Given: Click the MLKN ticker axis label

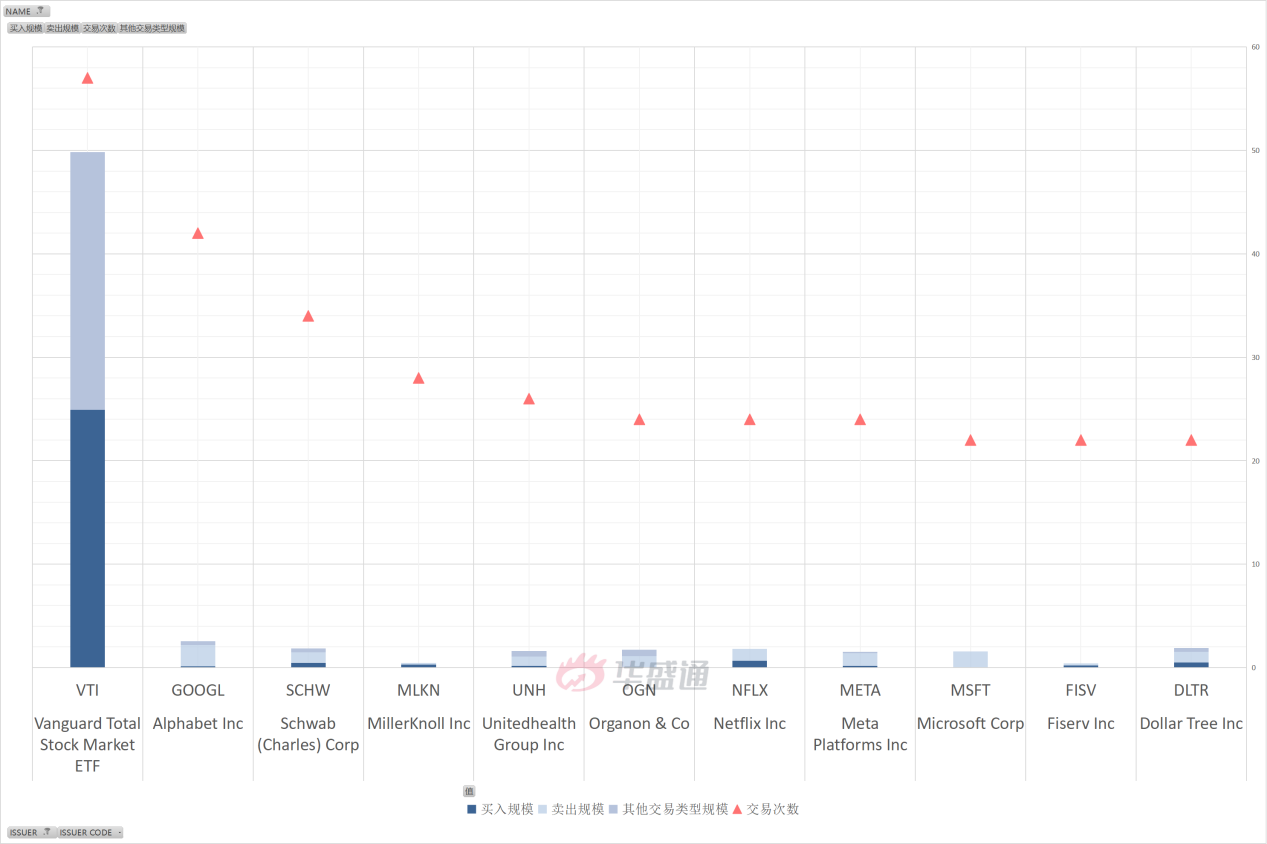Looking at the screenshot, I should (419, 690).
